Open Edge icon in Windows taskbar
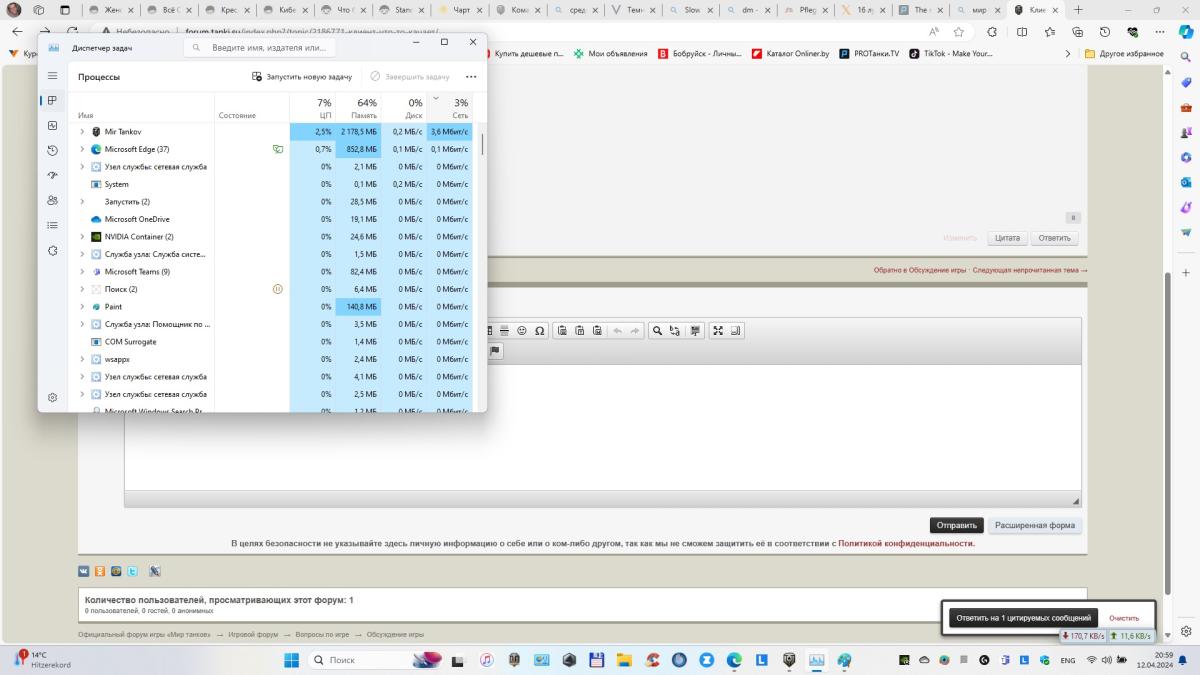Image resolution: width=1200 pixels, height=675 pixels. coord(735,660)
